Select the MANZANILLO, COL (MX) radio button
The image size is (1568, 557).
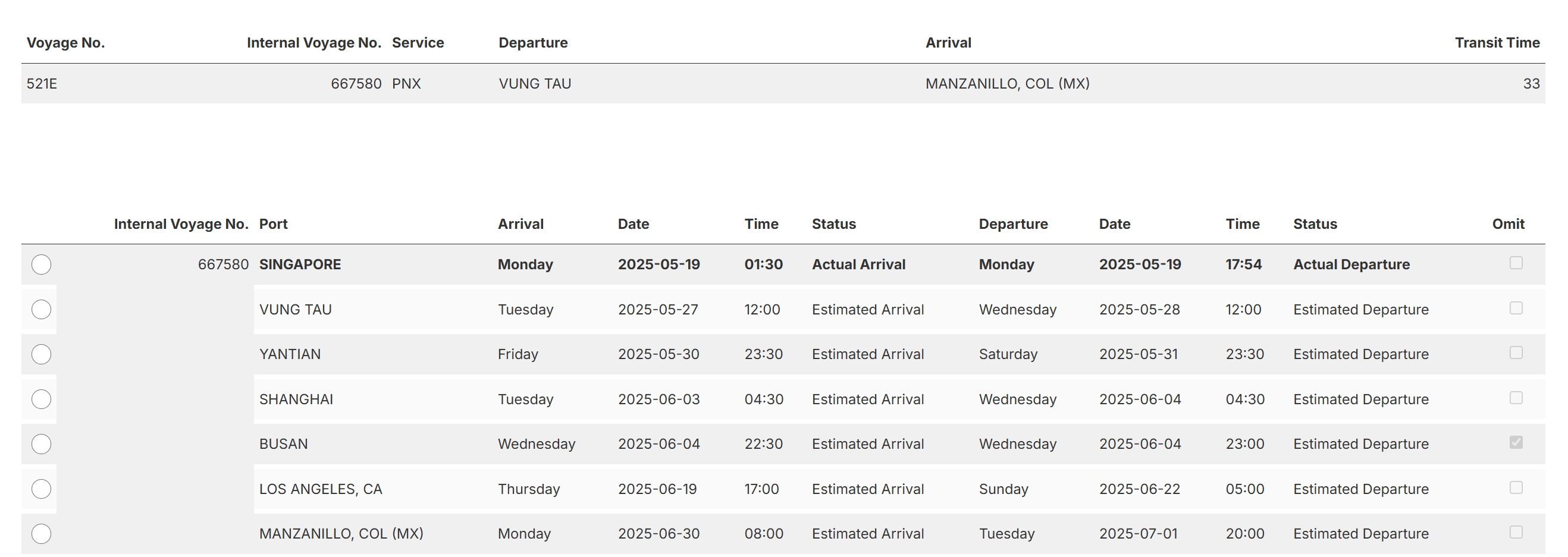coord(42,533)
